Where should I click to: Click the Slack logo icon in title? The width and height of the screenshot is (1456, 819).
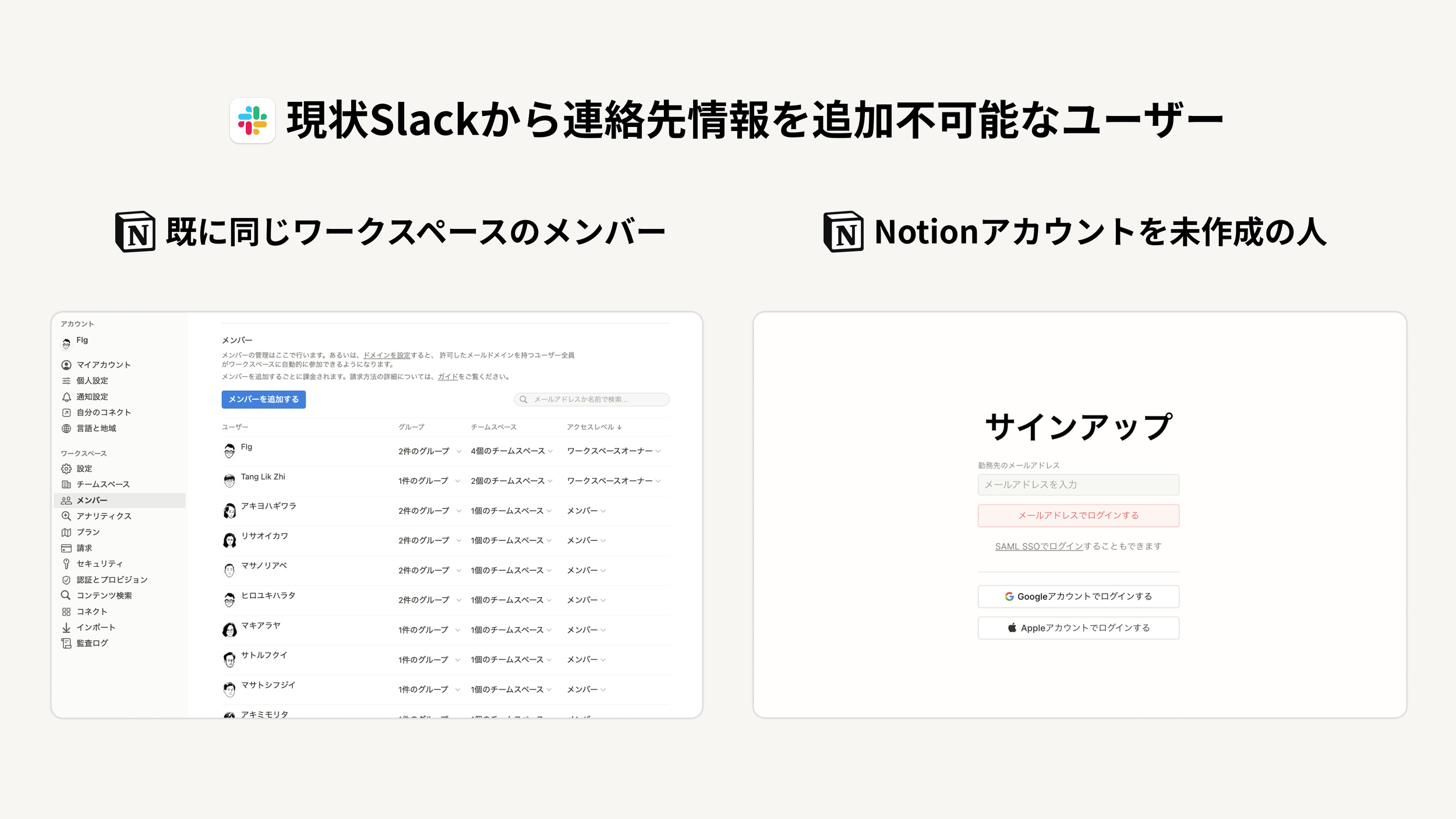pos(252,121)
